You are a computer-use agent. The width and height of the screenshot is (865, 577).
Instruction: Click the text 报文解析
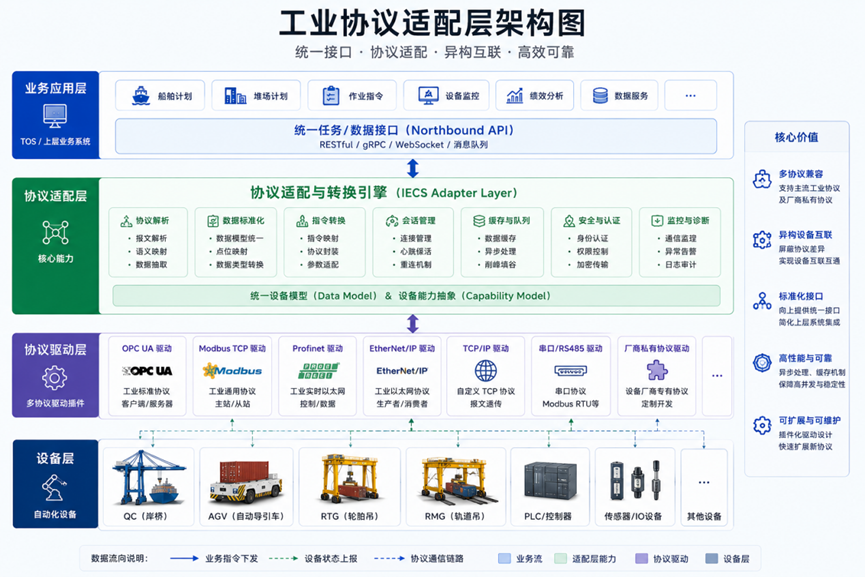(x=151, y=238)
